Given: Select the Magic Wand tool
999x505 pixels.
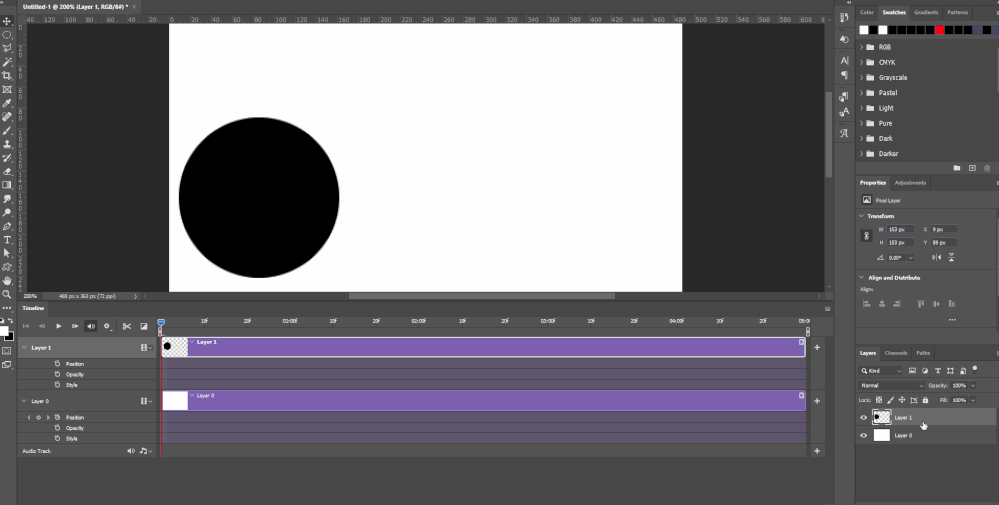Looking at the screenshot, I should pos(7,62).
